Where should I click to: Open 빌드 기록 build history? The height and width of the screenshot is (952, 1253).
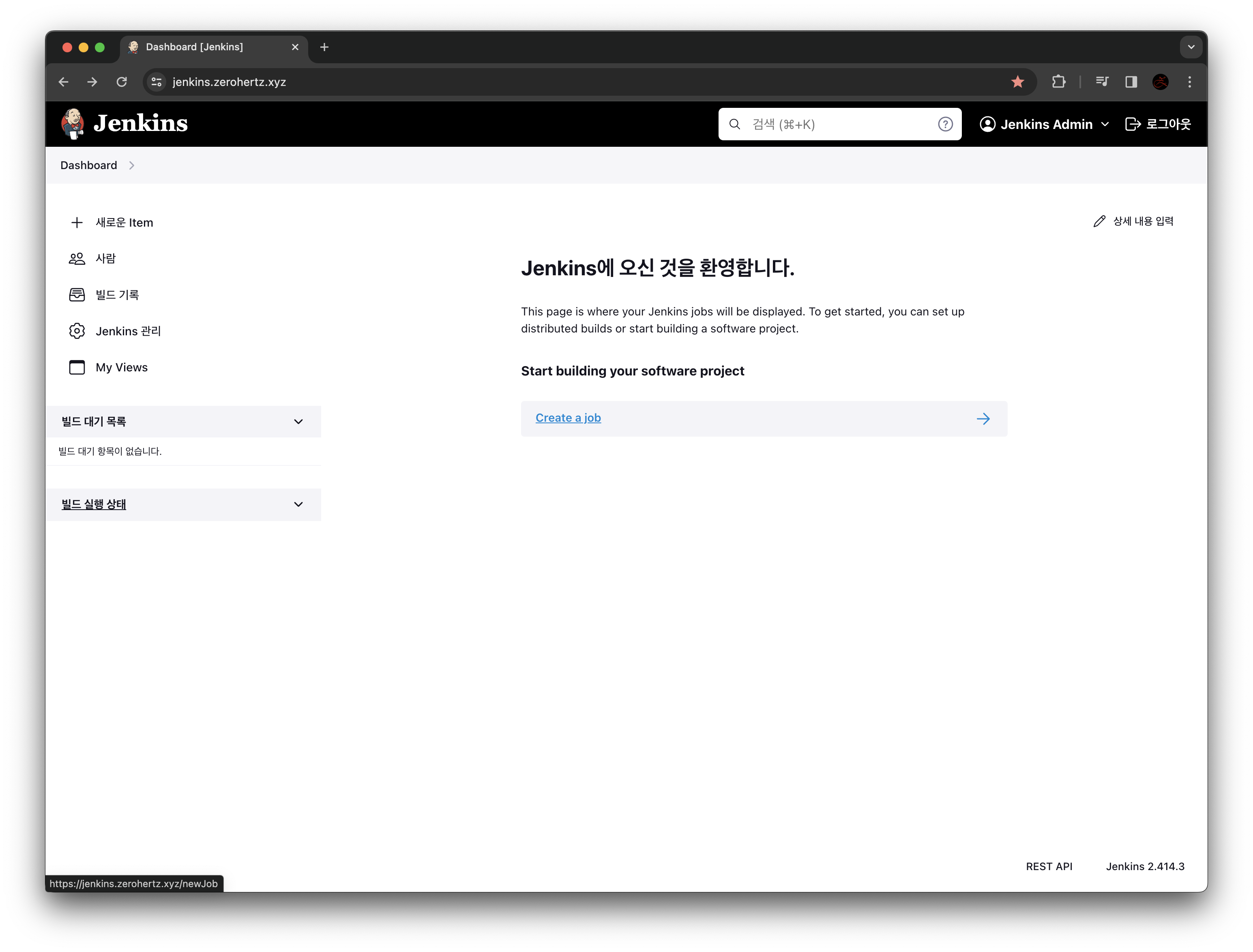[x=117, y=295]
